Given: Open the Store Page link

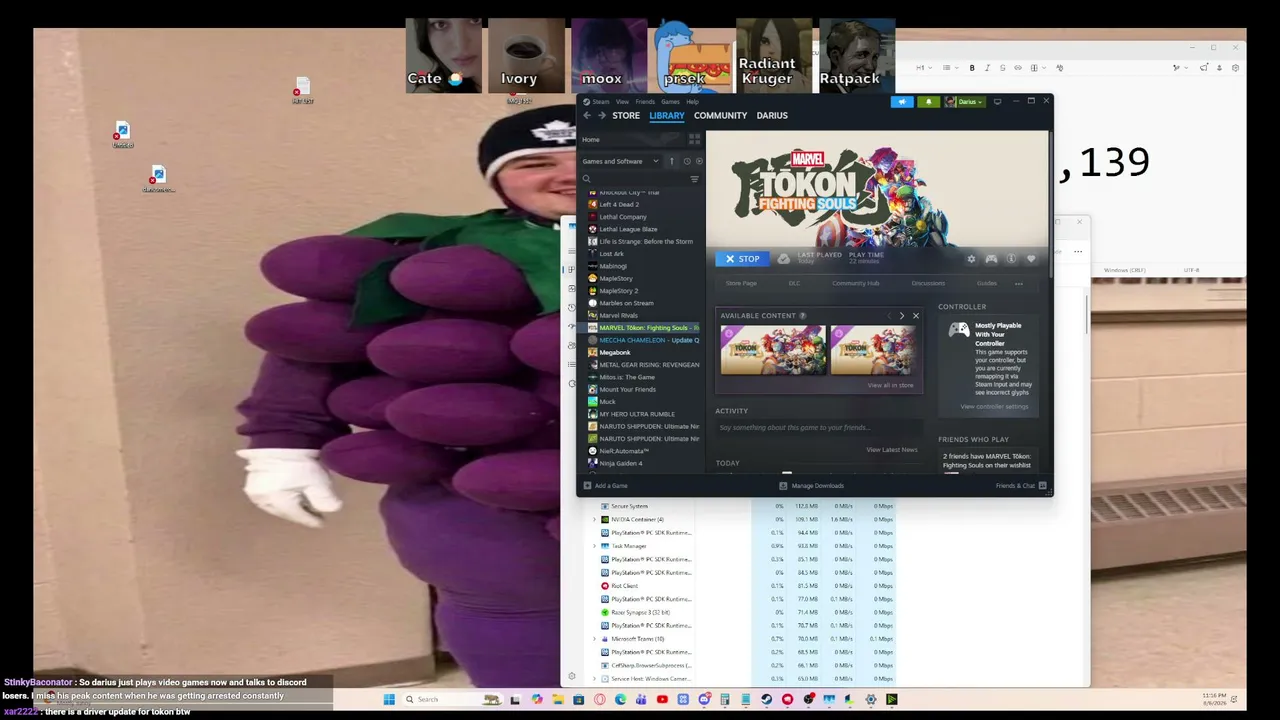Looking at the screenshot, I should (741, 283).
